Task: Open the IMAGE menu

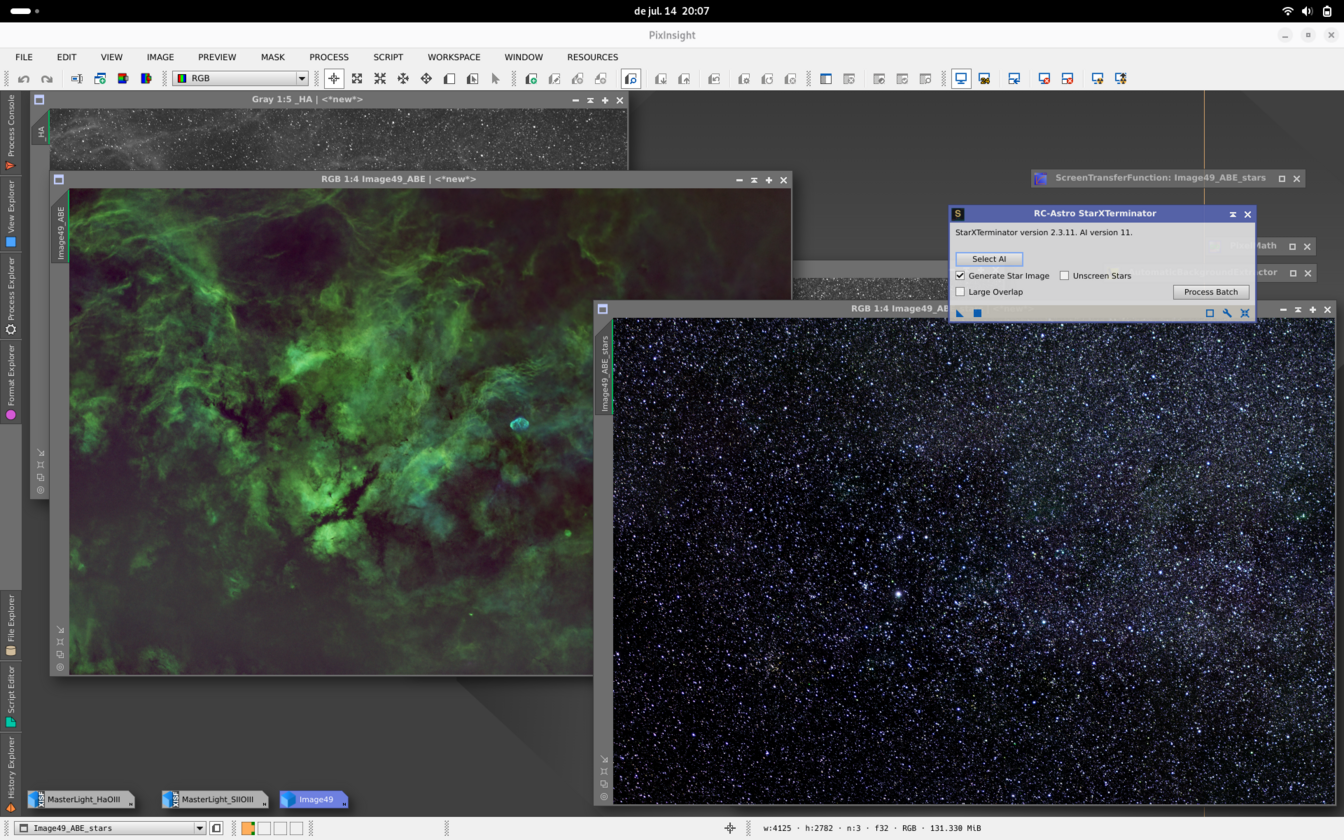Action: pyautogui.click(x=160, y=57)
